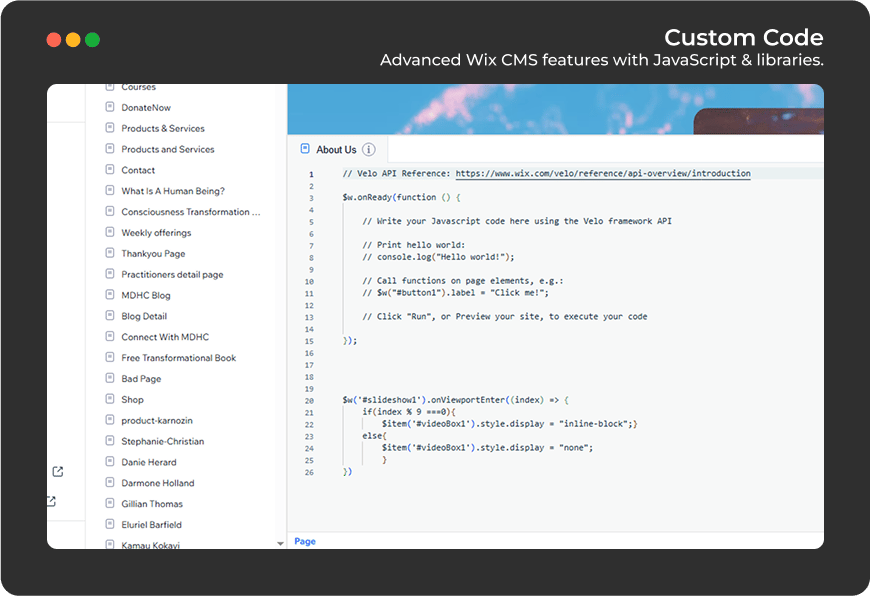Viewport: 870px width, 596px height.
Task: Open the product-karnozin page
Action: point(157,421)
